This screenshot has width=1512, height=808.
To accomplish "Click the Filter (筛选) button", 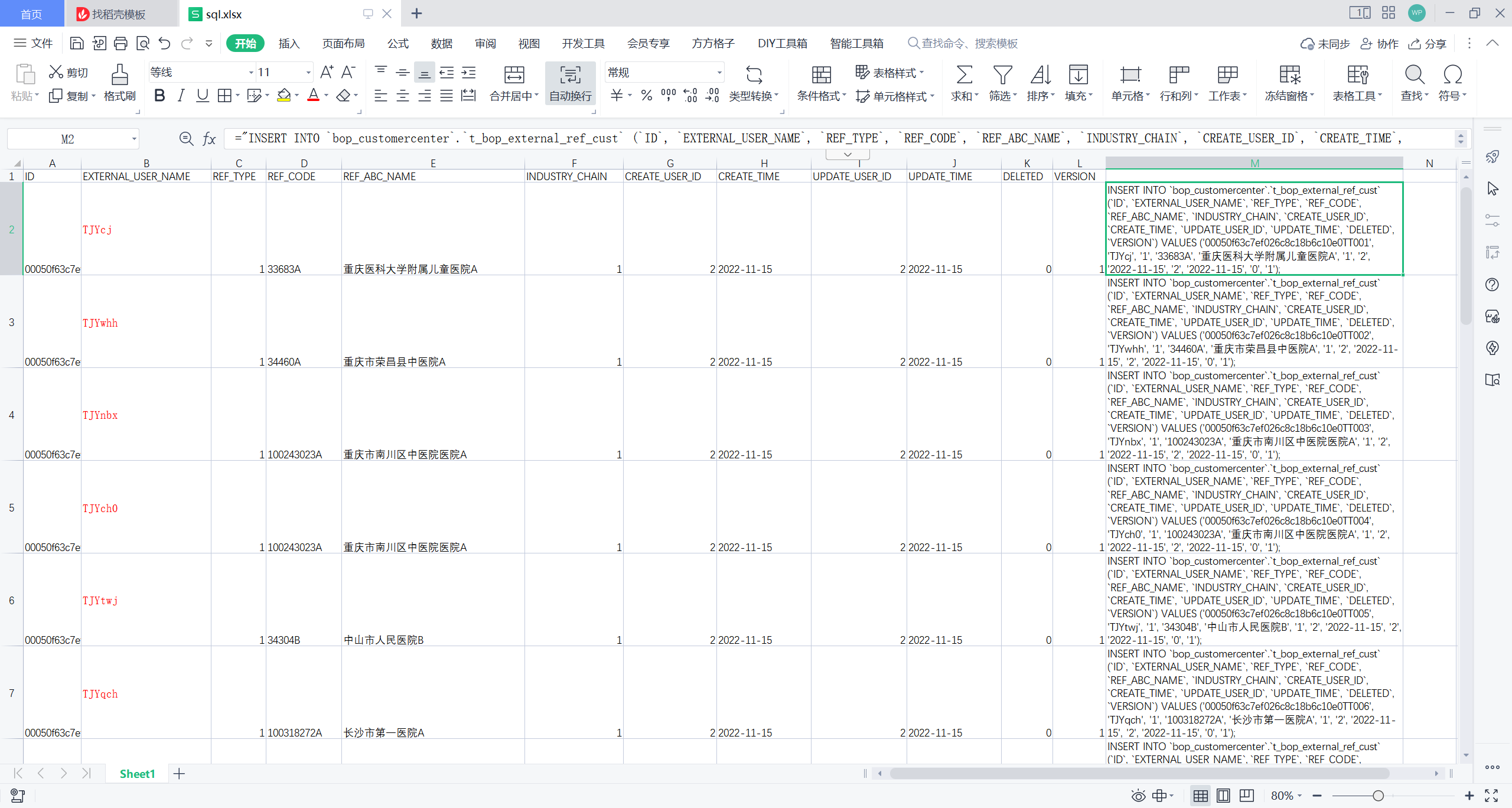I will click(1002, 83).
